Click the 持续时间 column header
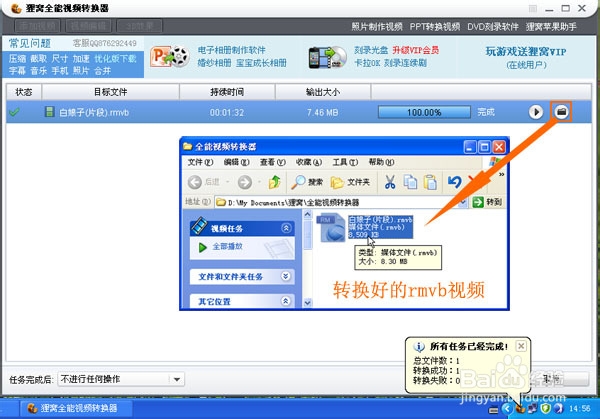Screen dimensions: 600x419 pyautogui.click(x=227, y=92)
